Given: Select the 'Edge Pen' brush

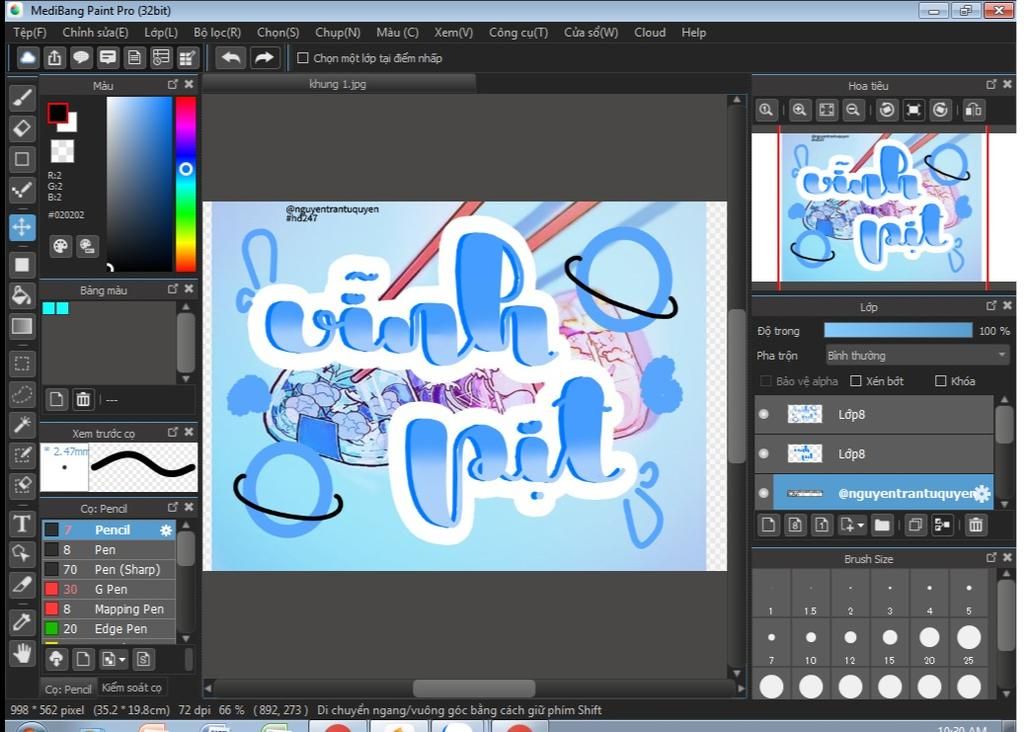Looking at the screenshot, I should tap(109, 628).
